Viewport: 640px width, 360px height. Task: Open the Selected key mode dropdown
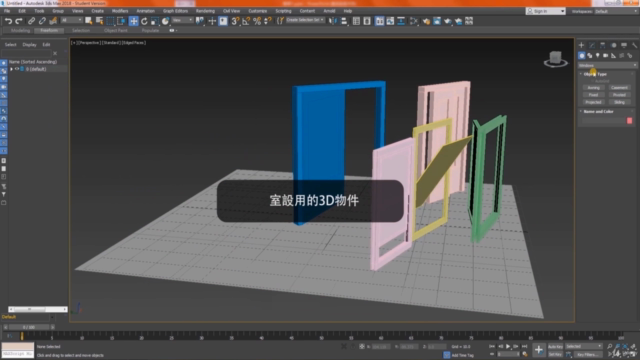click(x=584, y=346)
